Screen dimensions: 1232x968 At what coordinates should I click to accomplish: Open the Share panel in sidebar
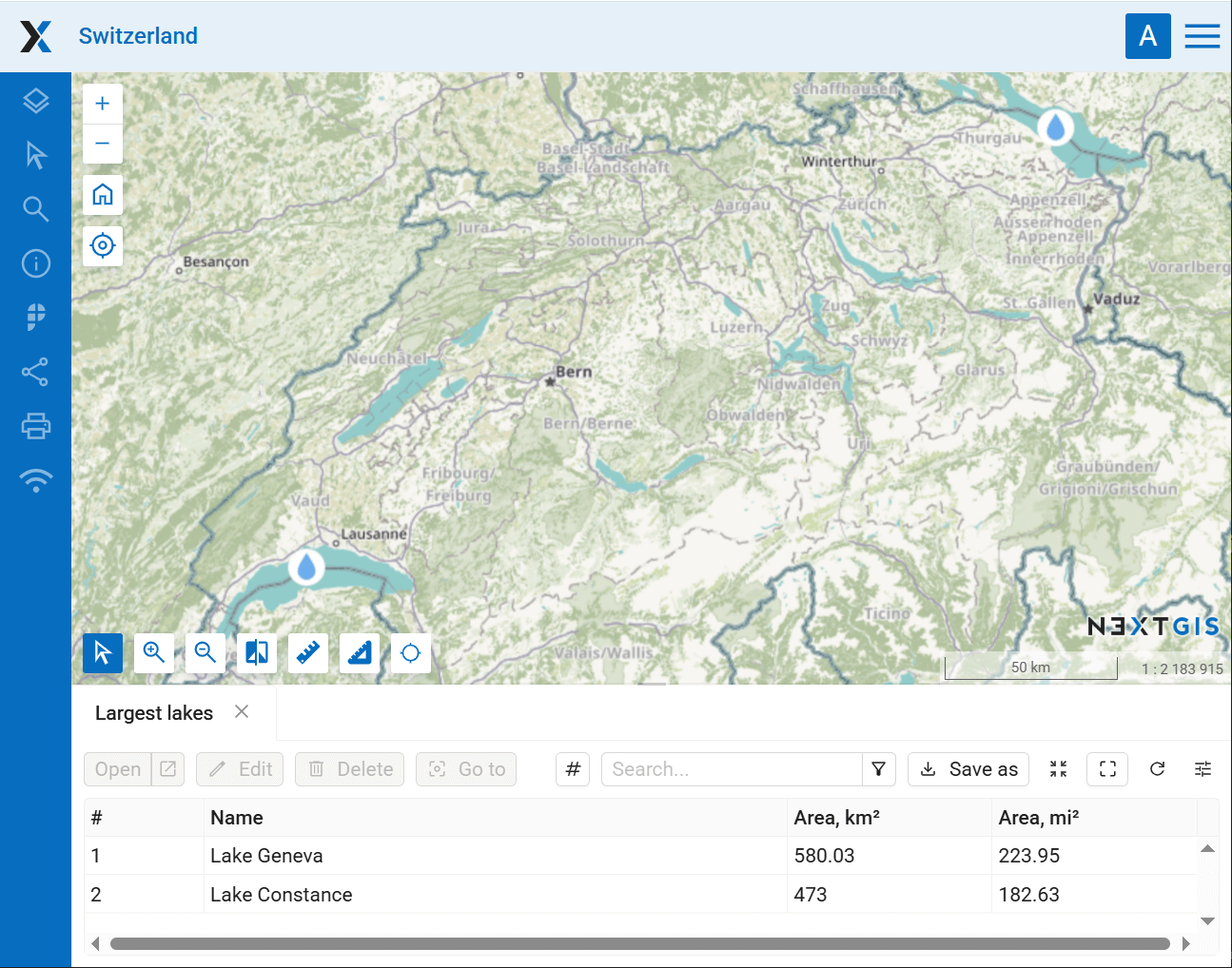(35, 372)
